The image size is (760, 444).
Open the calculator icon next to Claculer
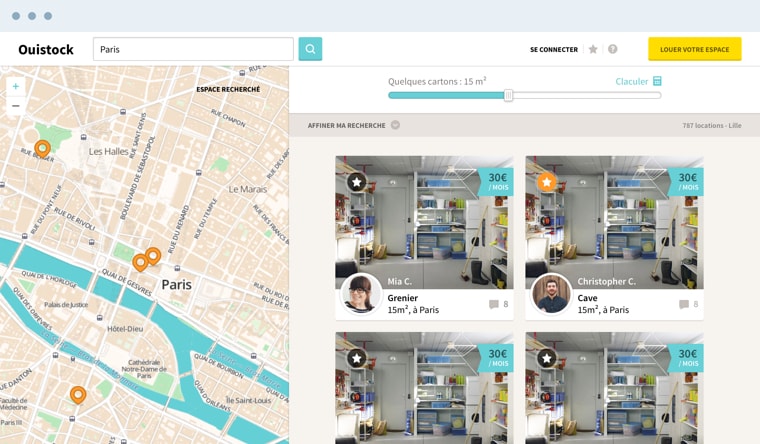point(657,81)
